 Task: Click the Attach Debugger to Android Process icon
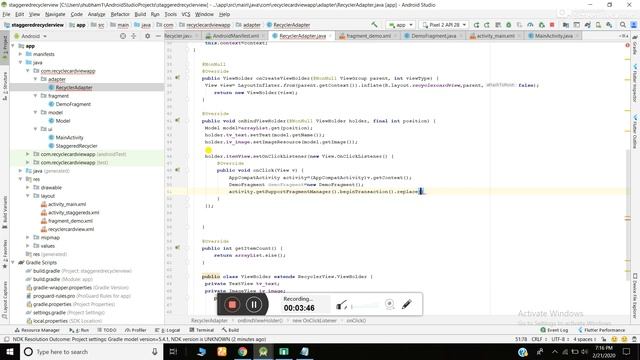coord(541,25)
